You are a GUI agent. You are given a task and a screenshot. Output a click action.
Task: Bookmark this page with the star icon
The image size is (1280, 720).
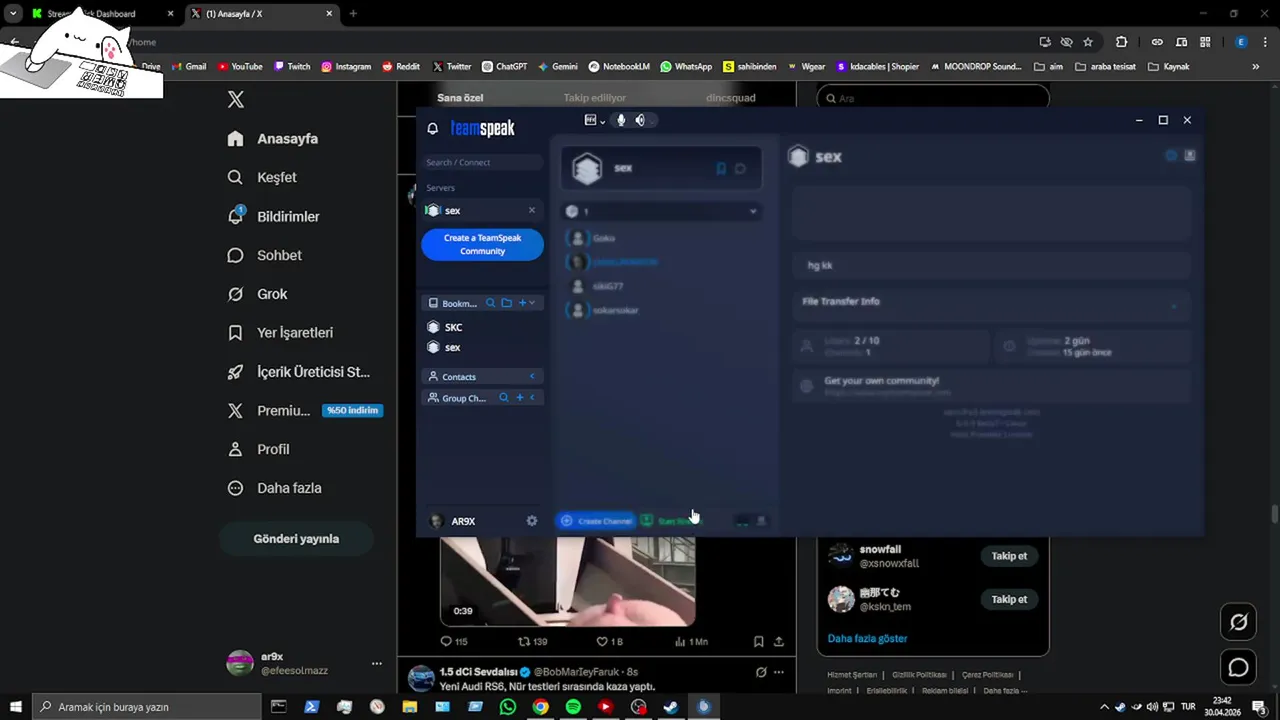[x=1088, y=42]
